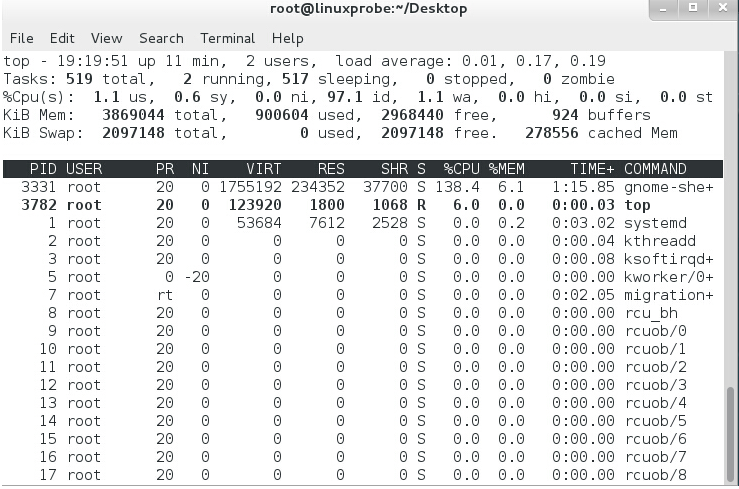Click the 3869044 total memory value
Viewport: 739px width, 489px height.
point(133,115)
